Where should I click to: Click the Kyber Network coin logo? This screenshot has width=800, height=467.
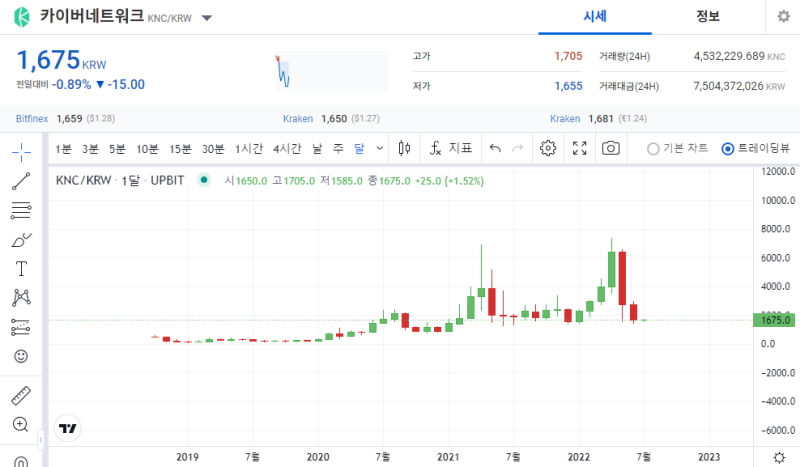click(x=22, y=17)
